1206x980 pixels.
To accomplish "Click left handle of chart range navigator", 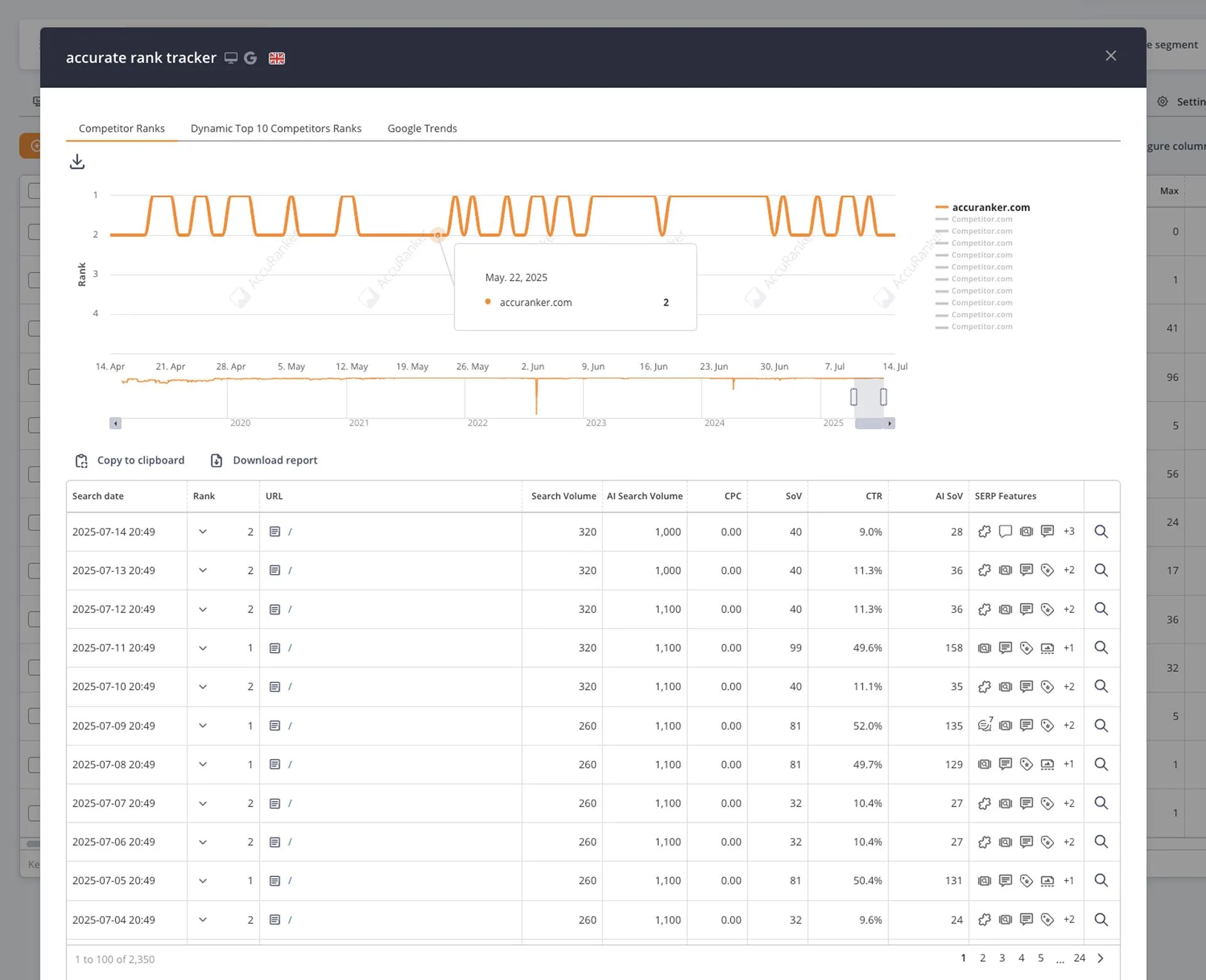I will pos(854,397).
